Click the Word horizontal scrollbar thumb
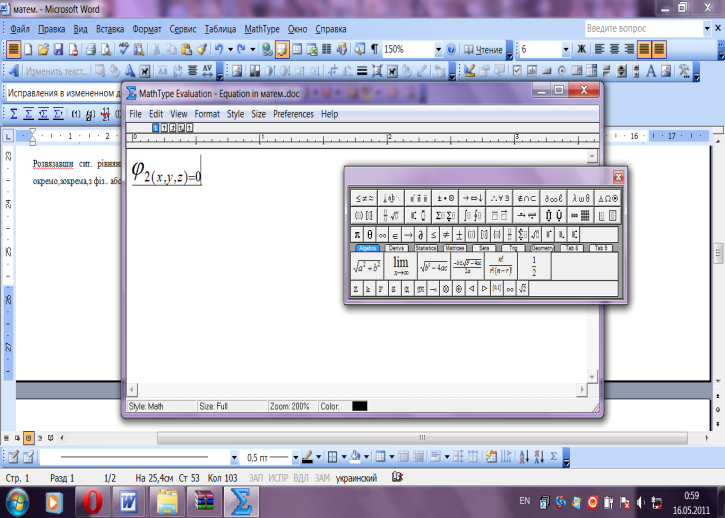The image size is (725, 518). [422, 438]
